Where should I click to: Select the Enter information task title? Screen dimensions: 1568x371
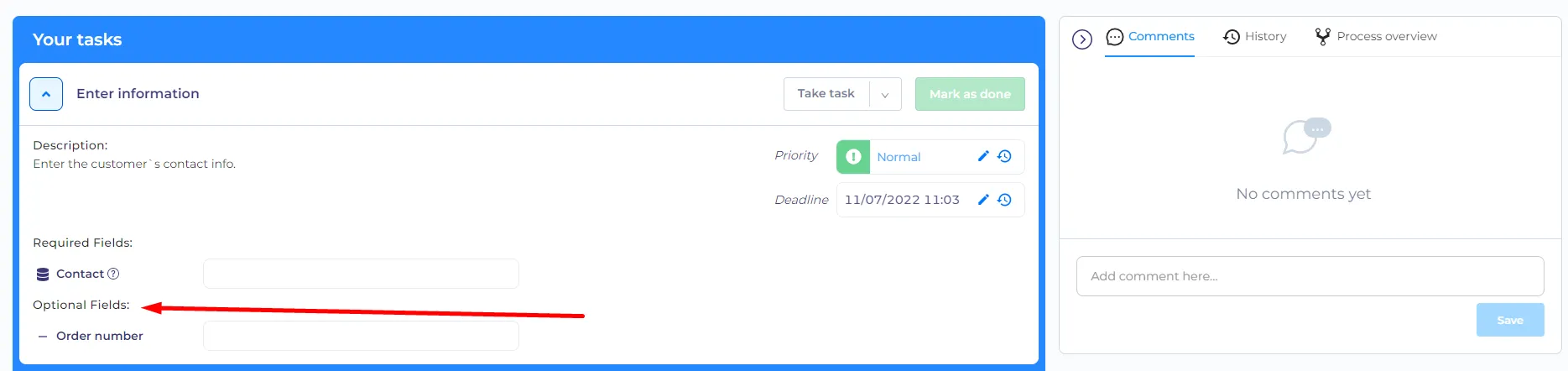[x=138, y=94]
